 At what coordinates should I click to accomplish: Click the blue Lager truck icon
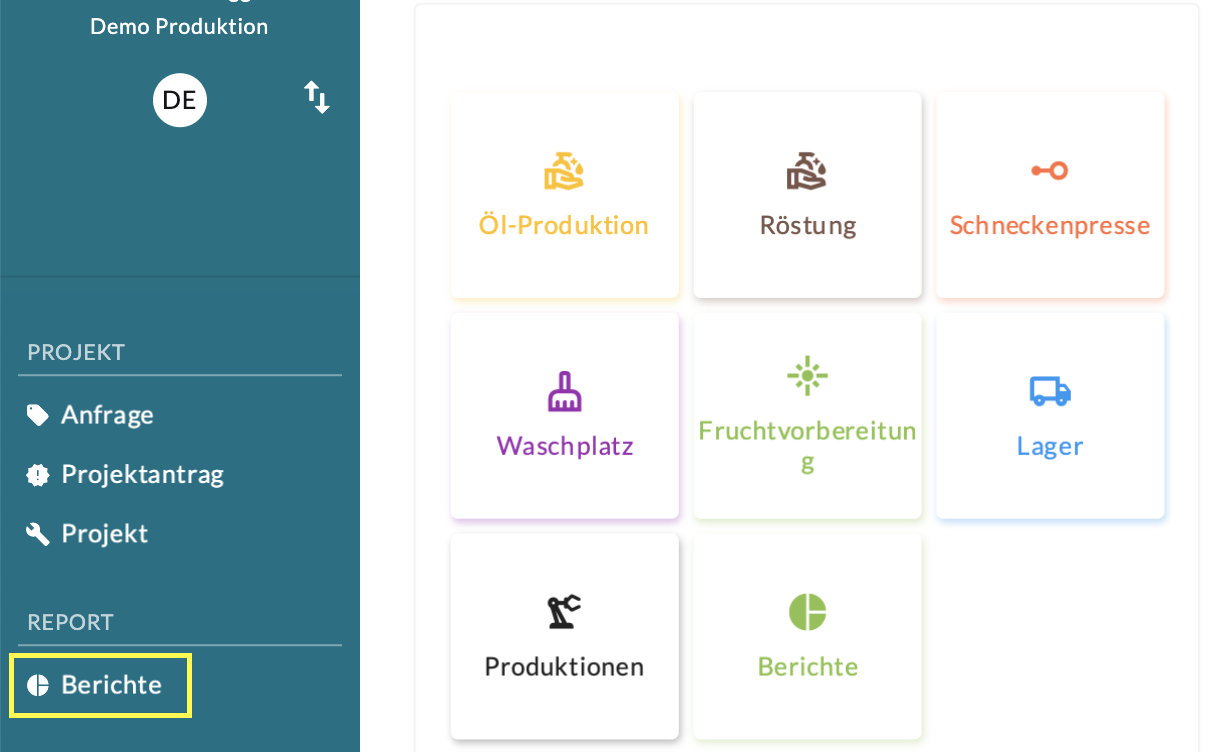[1049, 391]
